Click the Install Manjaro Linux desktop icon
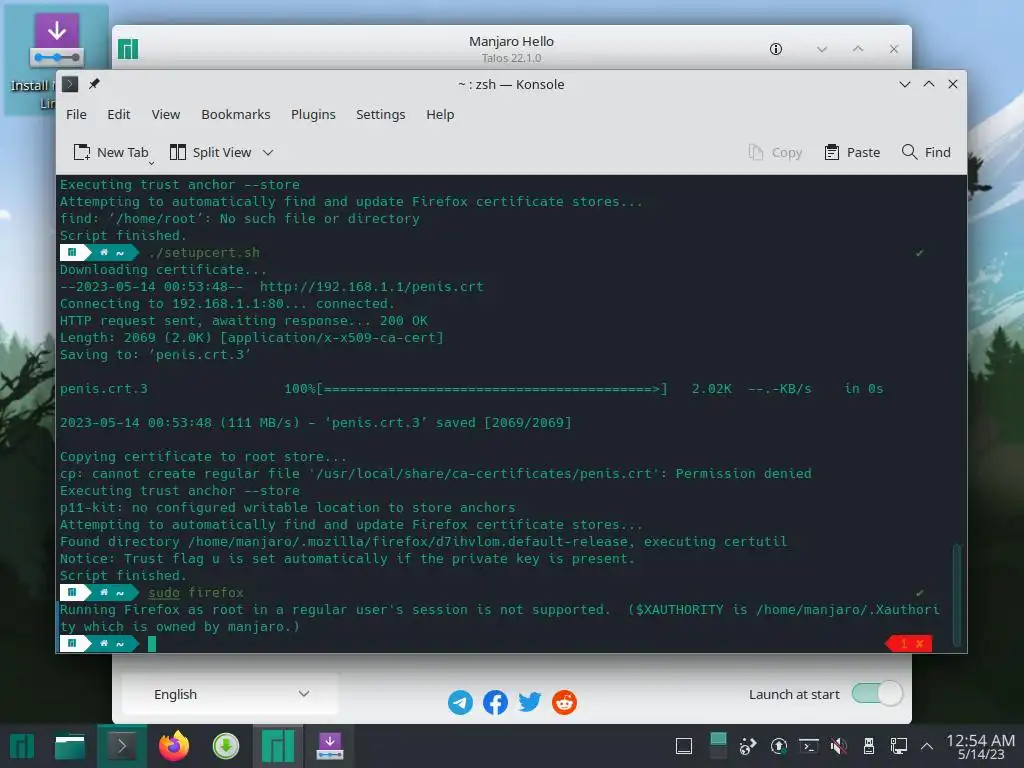 pyautogui.click(x=56, y=59)
